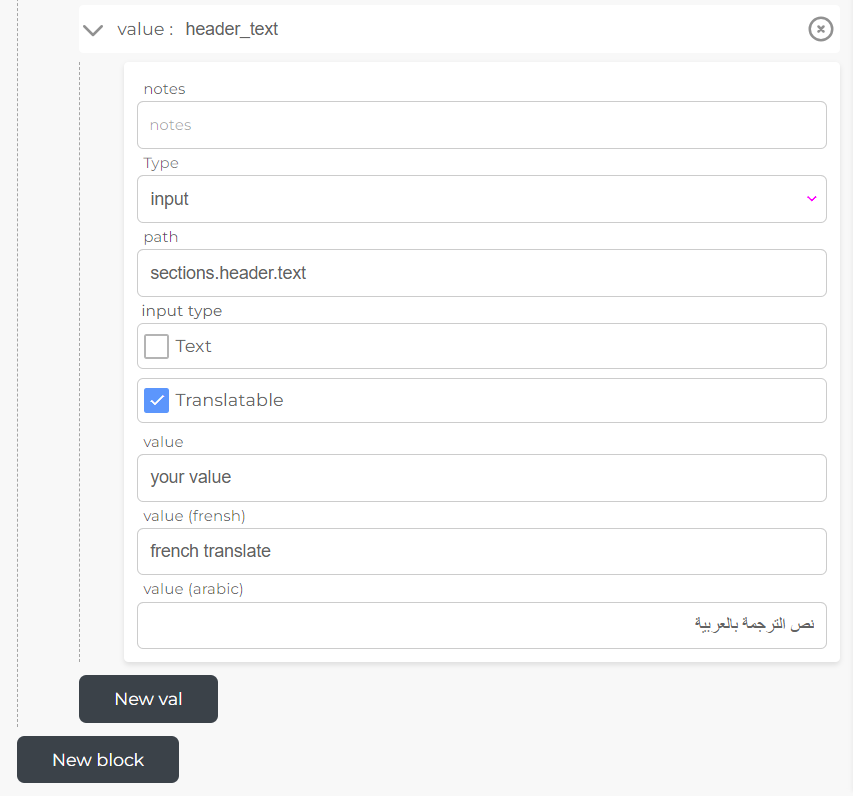Click the path field containing sections.header.text
The image size is (853, 796).
point(481,273)
